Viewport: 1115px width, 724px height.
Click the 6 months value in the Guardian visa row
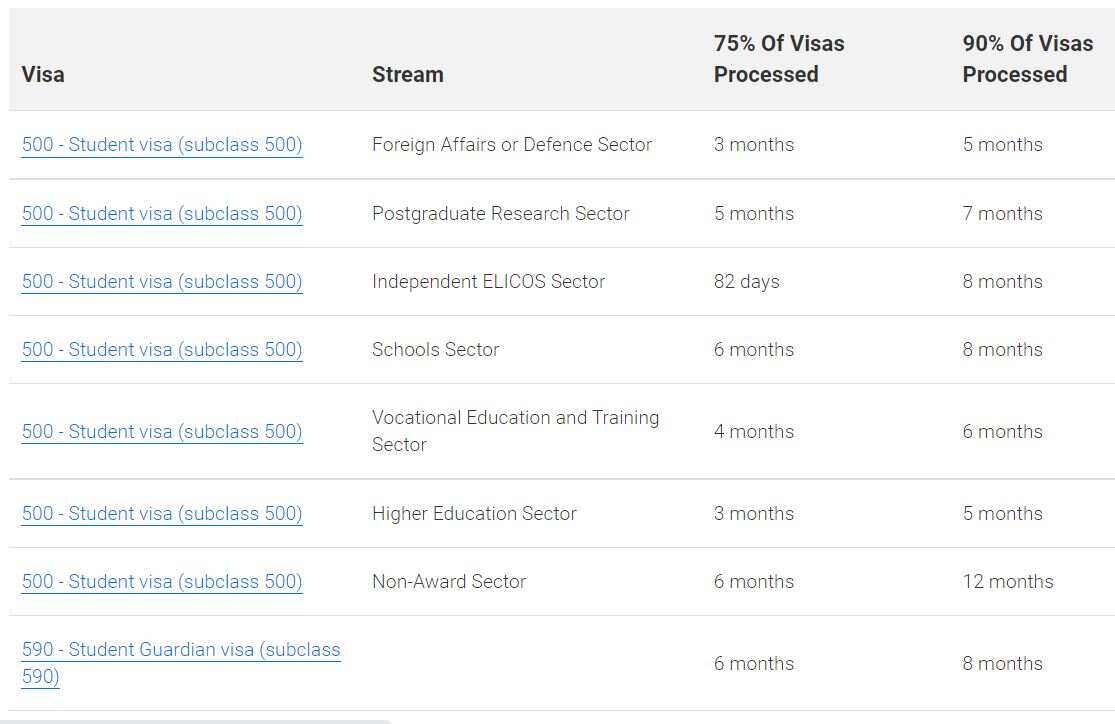point(754,663)
